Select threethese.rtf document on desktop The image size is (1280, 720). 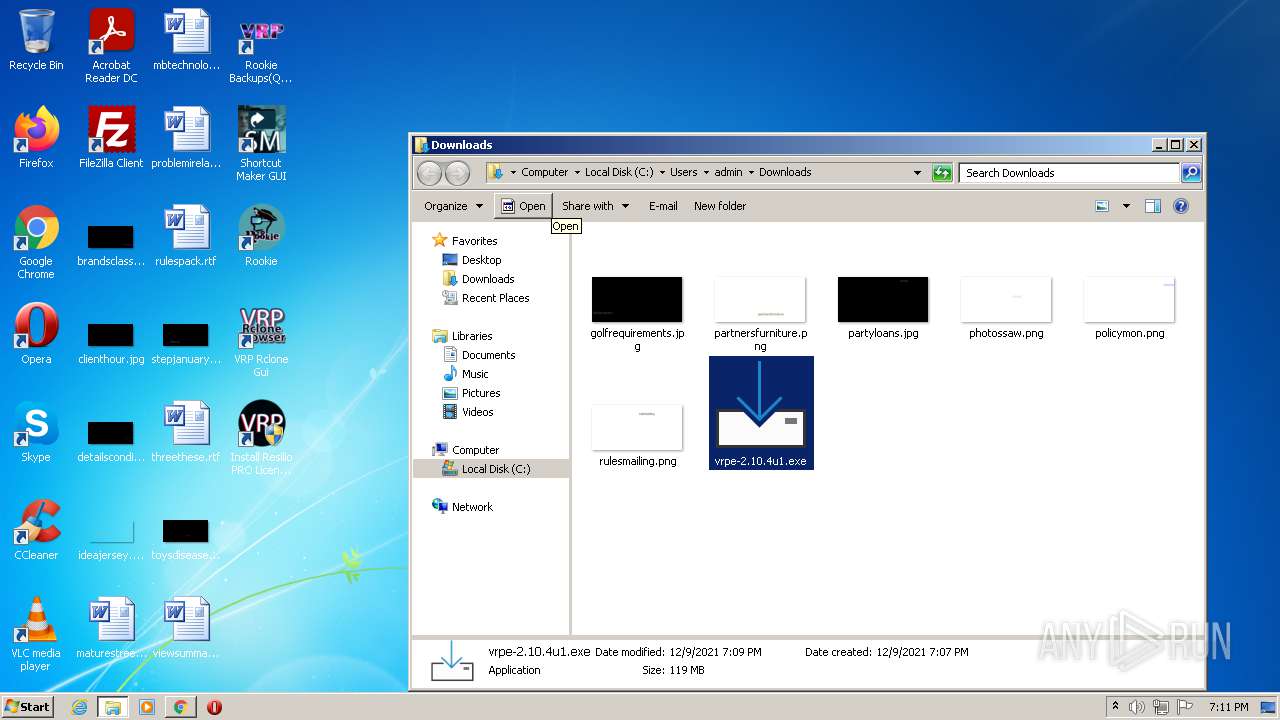click(x=186, y=432)
